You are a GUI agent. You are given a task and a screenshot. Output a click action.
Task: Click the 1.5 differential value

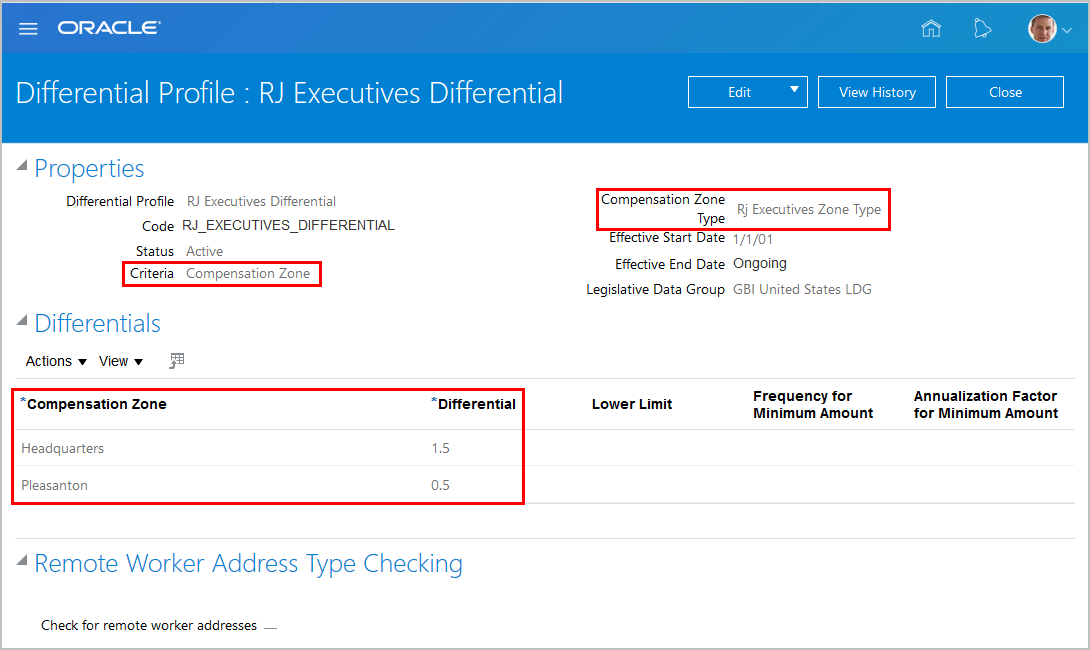pyautogui.click(x=440, y=448)
